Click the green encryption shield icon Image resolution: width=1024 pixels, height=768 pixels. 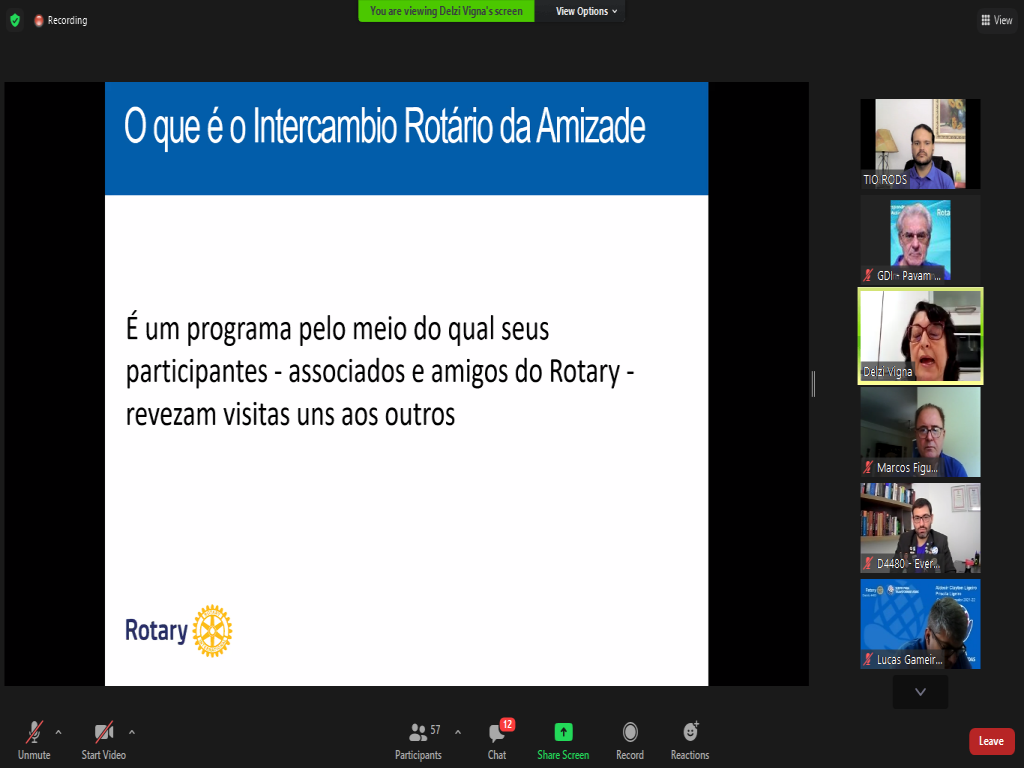(x=14, y=20)
